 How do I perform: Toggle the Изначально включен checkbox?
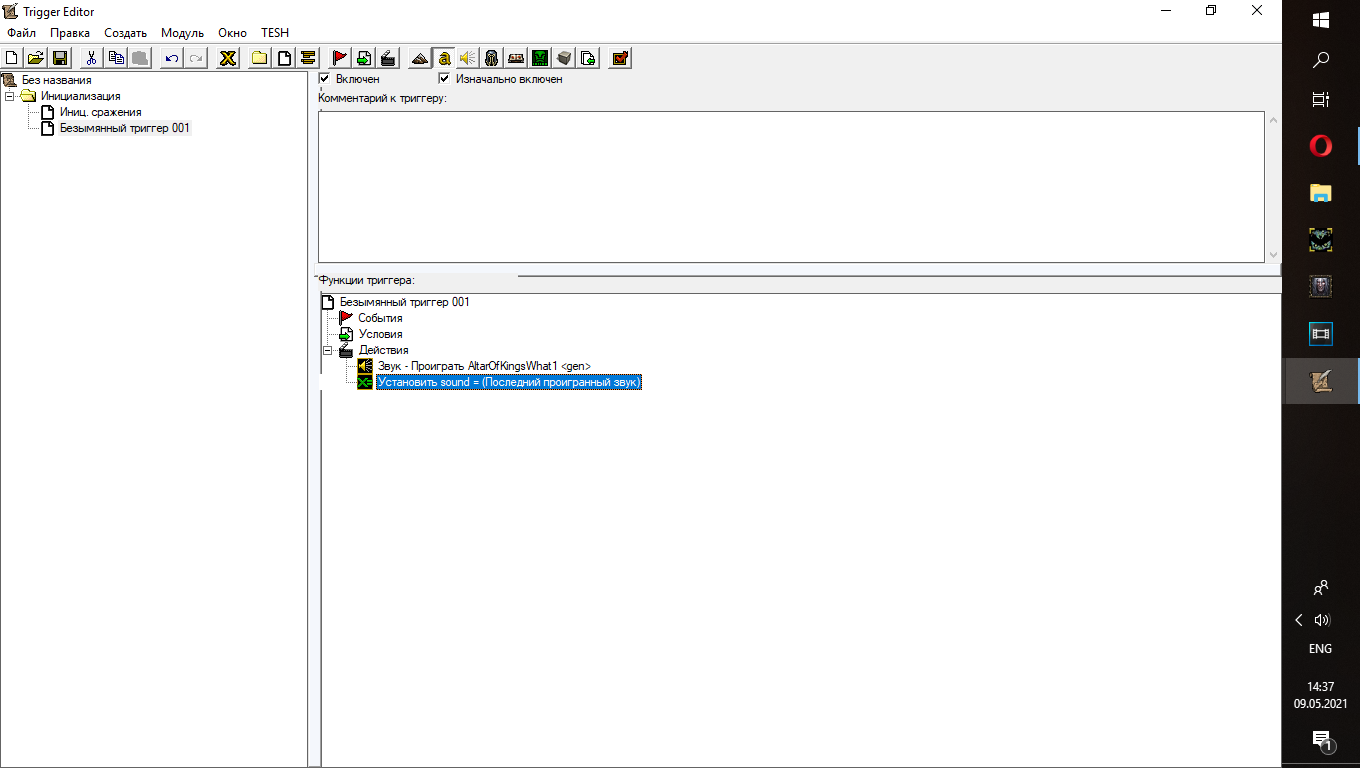pos(444,78)
